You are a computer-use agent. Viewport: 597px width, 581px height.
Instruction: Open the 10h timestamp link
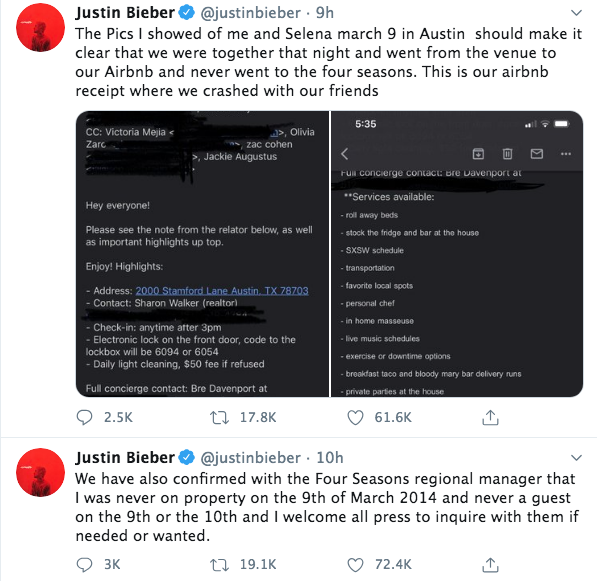coord(330,458)
